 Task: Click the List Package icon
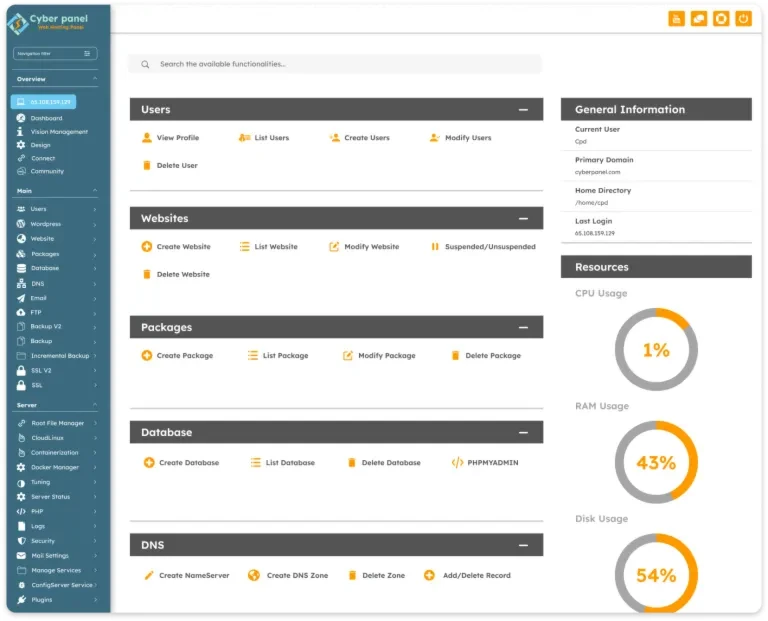(253, 355)
